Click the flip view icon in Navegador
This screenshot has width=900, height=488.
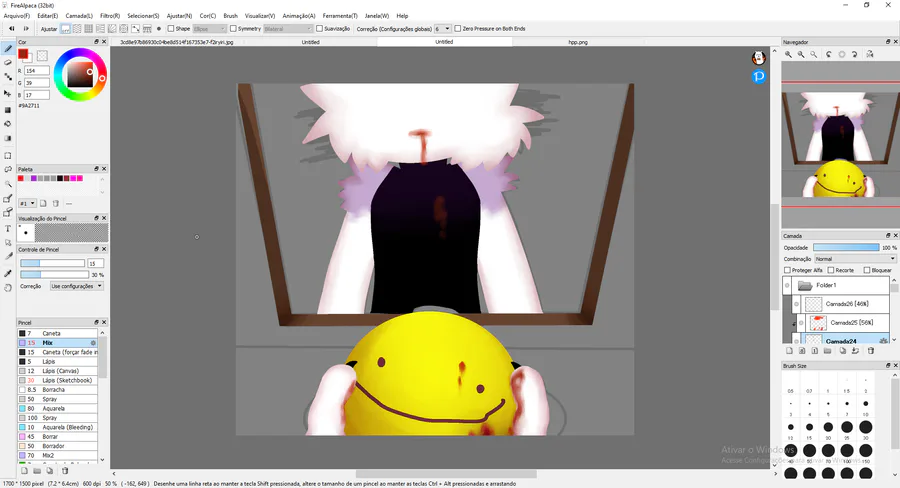tap(870, 54)
